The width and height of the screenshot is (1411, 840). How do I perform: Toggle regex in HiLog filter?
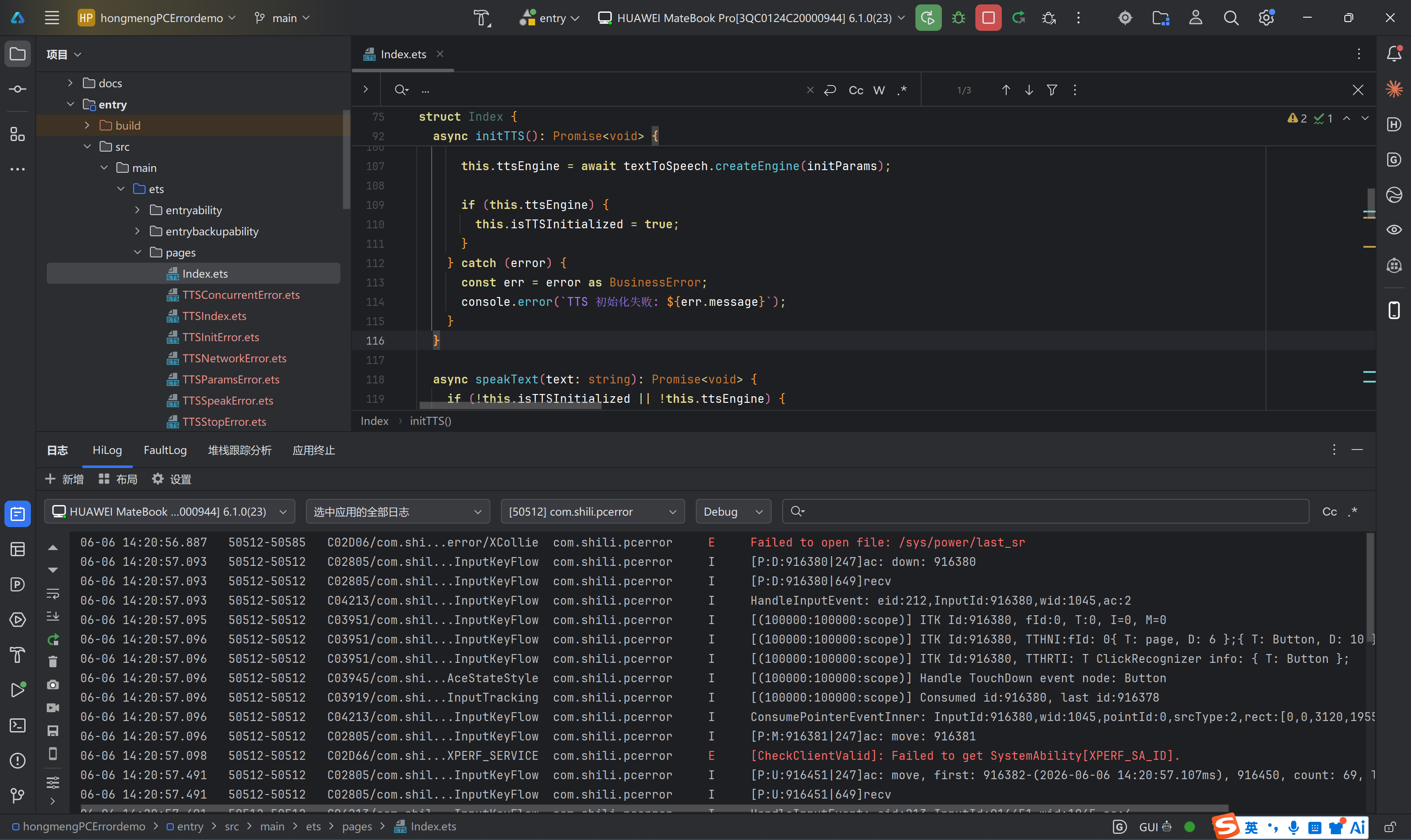(1353, 512)
